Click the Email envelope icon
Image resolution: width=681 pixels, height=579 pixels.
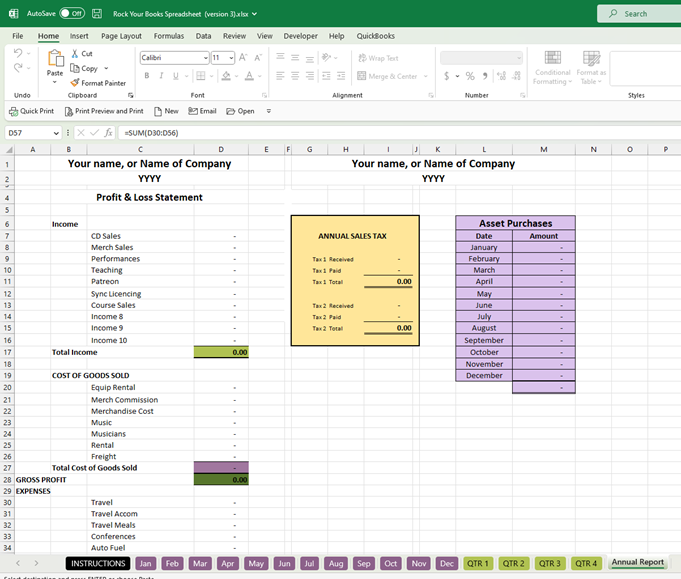(x=192, y=111)
